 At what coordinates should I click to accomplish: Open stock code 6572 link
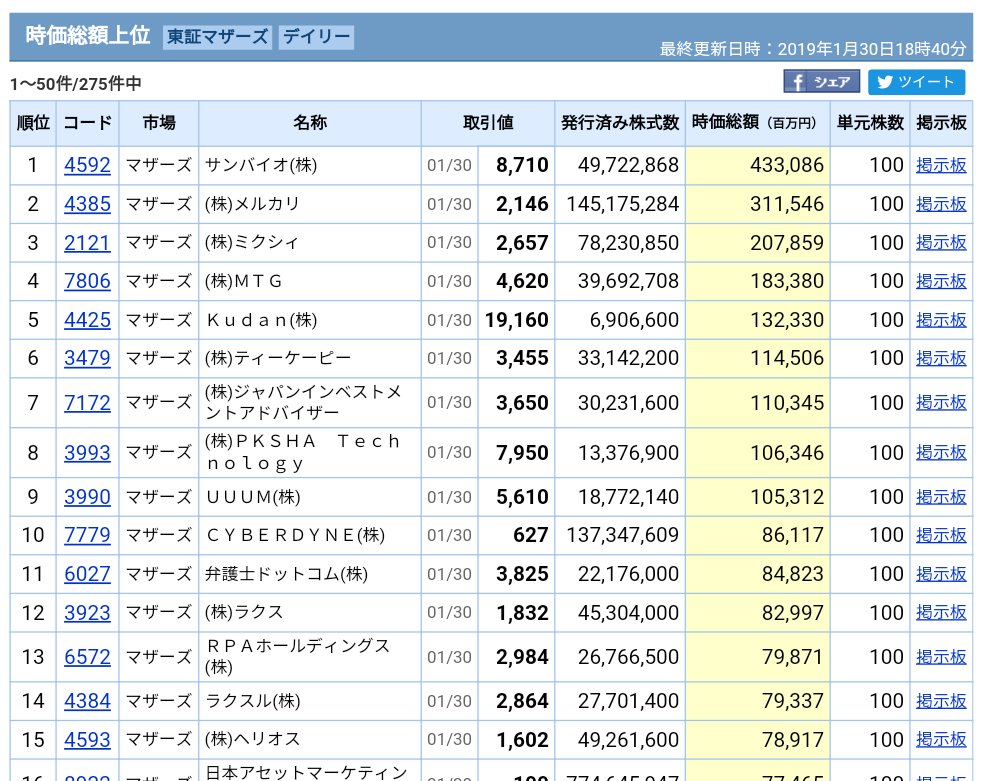point(87,657)
